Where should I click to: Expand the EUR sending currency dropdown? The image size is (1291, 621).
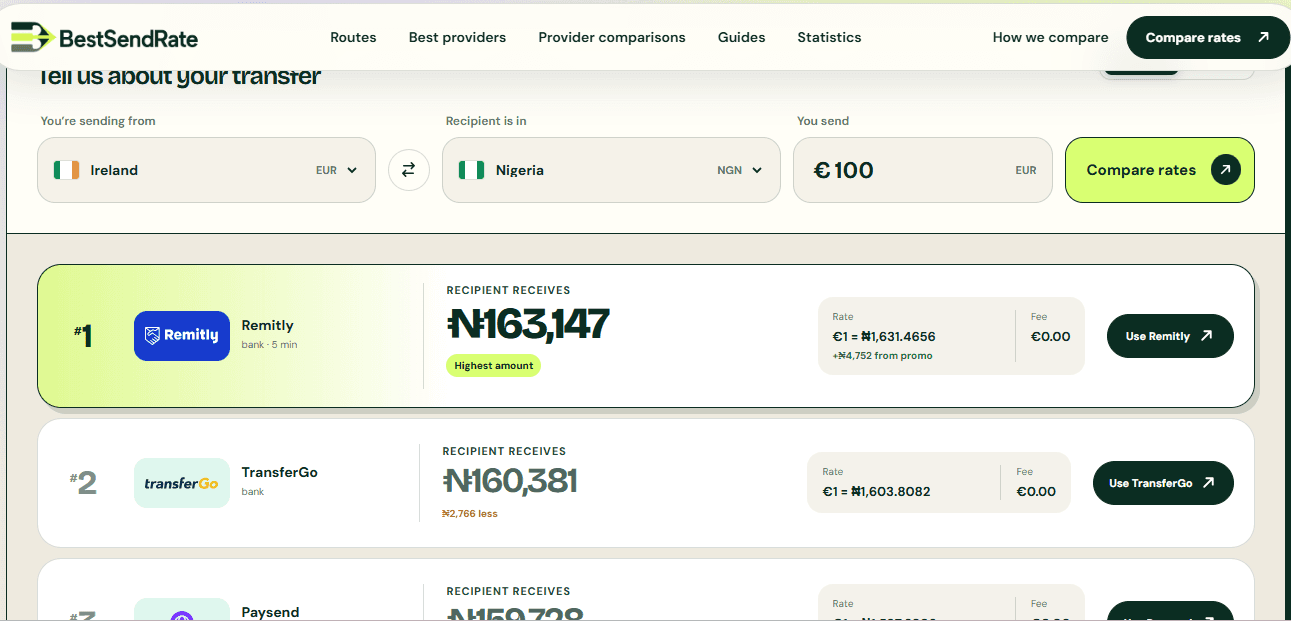(x=337, y=170)
